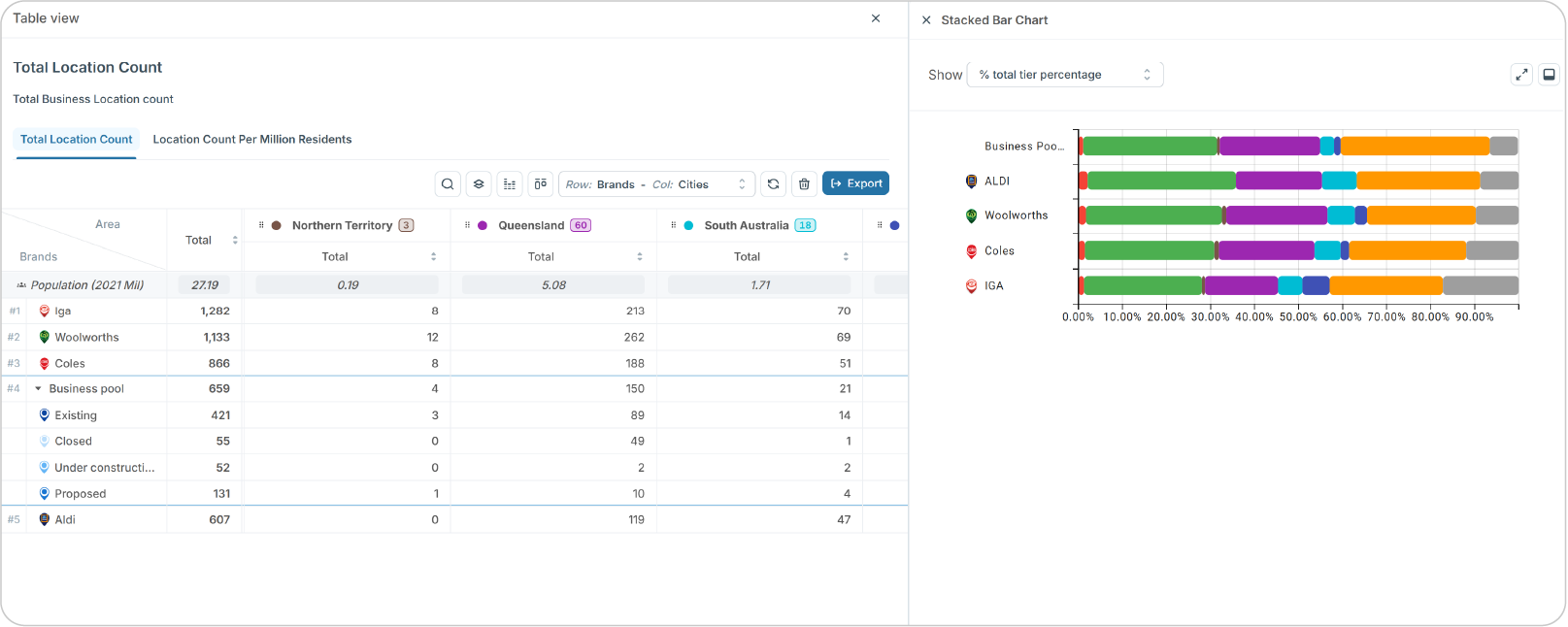Expand the stacked bar chart to fullscreen

(x=1521, y=75)
